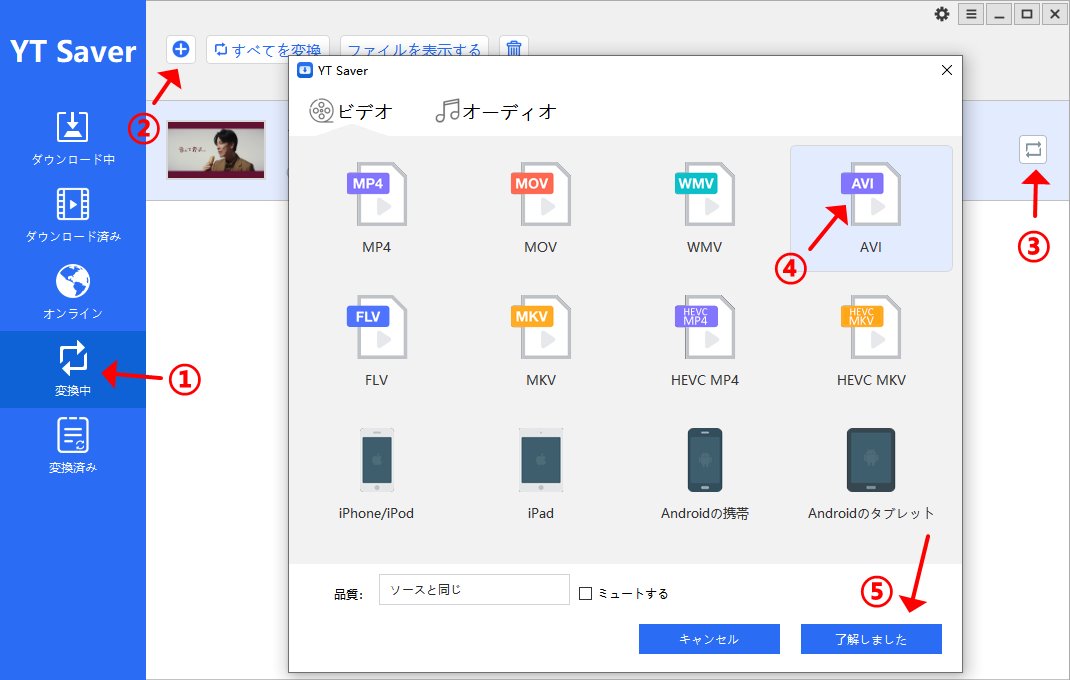The width and height of the screenshot is (1070, 680).
Task: Select the Androidの携帯 phone preset
Action: [x=705, y=460]
